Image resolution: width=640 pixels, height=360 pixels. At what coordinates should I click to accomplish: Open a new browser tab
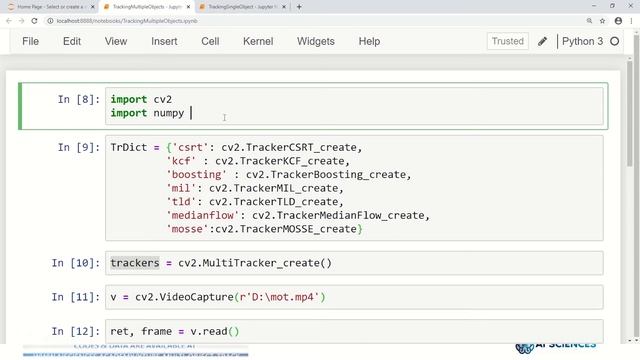[x=299, y=7]
